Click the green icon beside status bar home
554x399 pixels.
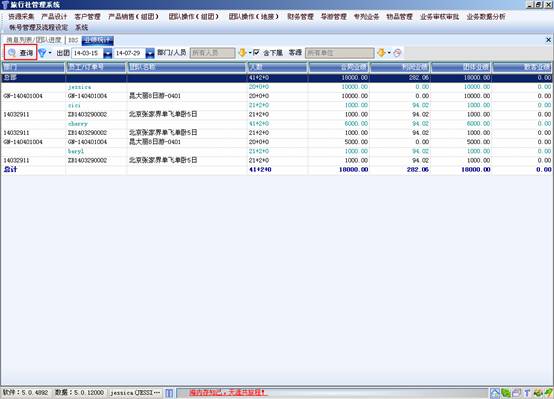pos(506,393)
